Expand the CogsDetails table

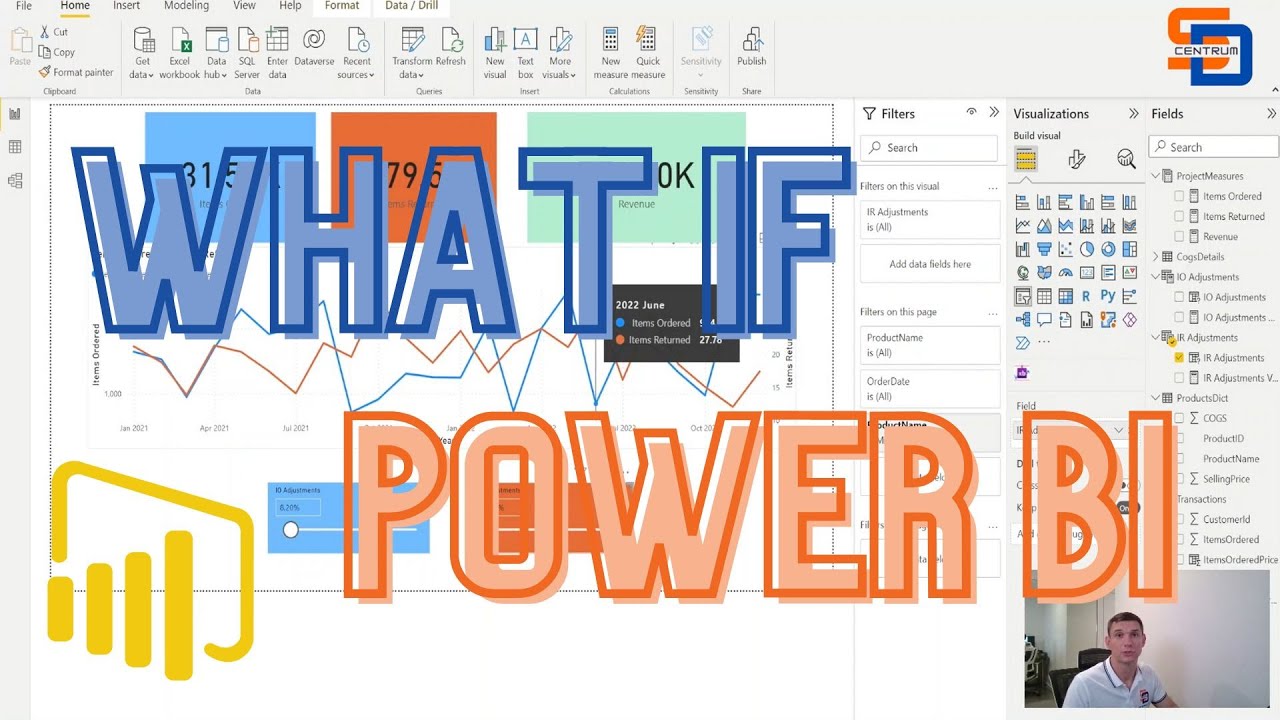coord(1155,257)
